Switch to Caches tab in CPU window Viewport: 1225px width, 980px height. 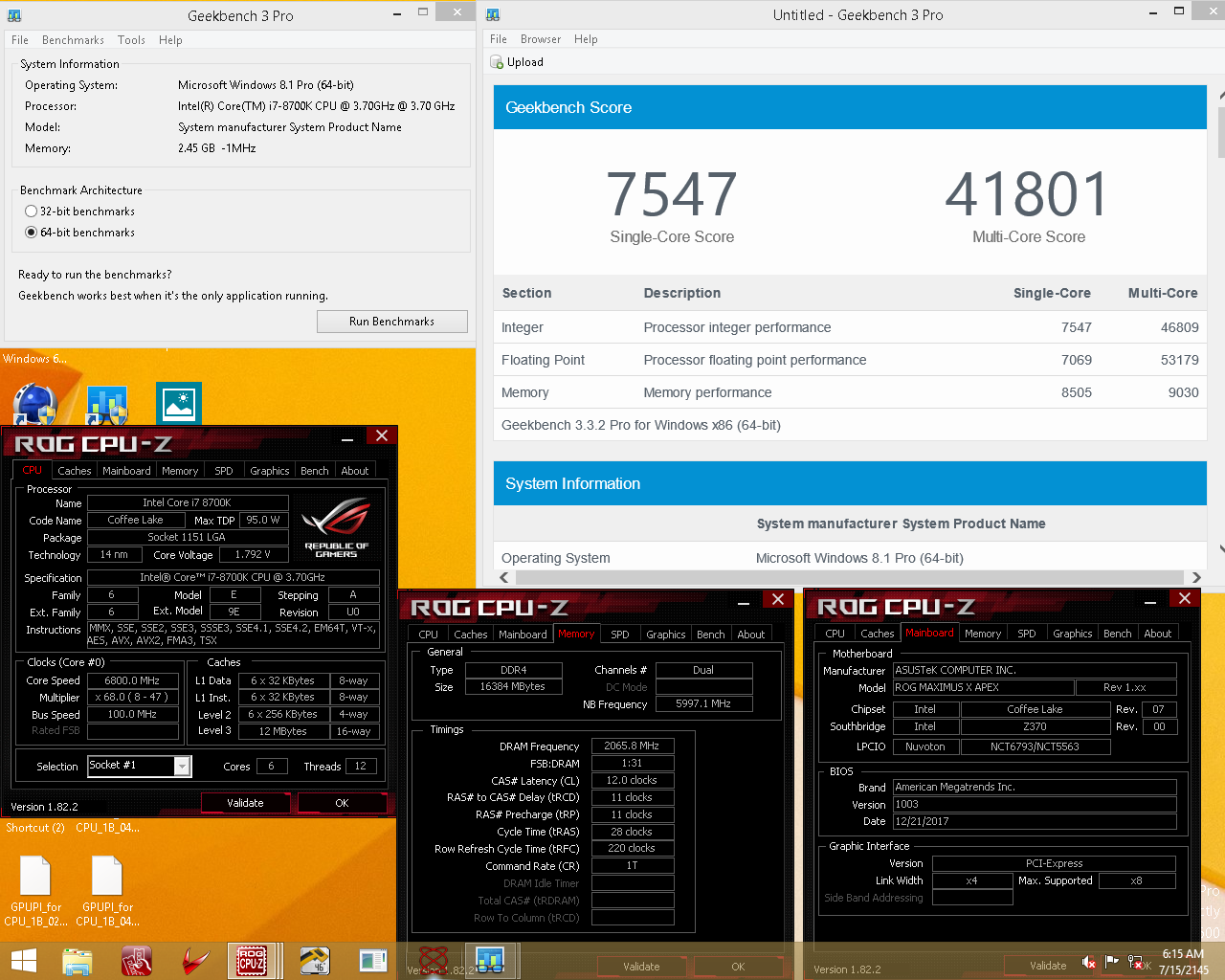pos(74,471)
